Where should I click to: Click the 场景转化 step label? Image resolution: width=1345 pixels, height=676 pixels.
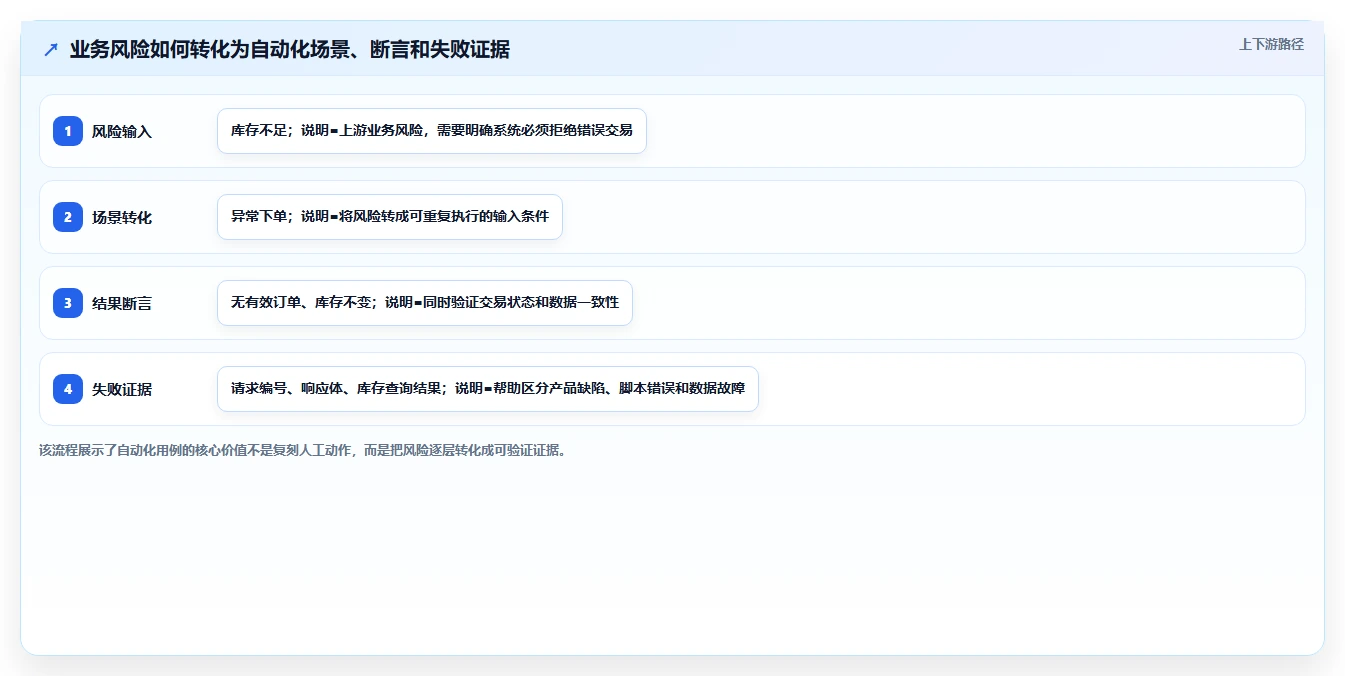click(122, 217)
